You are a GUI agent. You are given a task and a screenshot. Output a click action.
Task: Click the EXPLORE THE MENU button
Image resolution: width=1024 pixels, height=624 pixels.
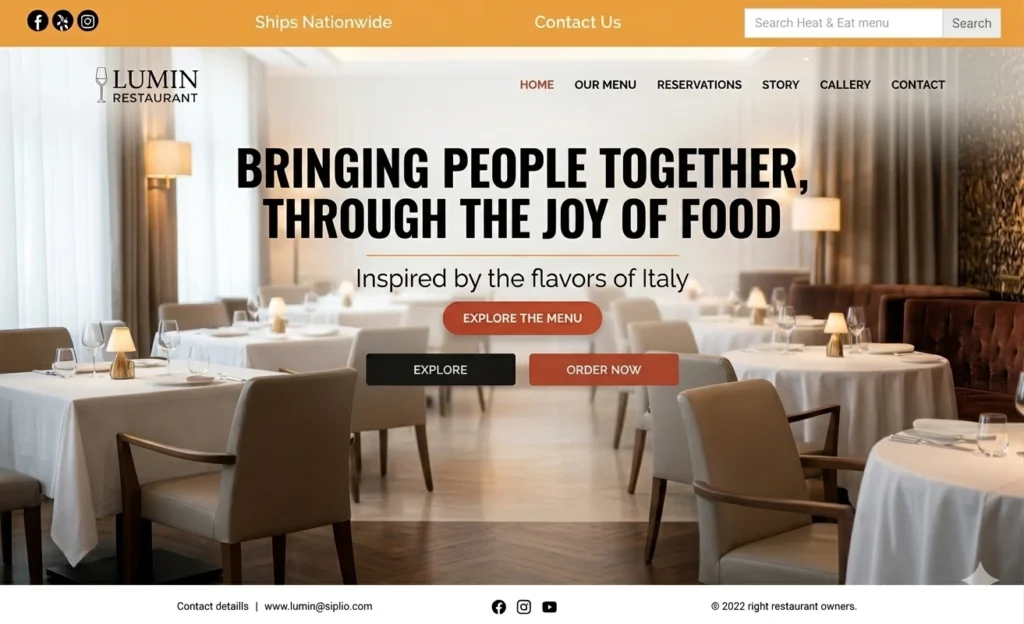click(x=522, y=318)
